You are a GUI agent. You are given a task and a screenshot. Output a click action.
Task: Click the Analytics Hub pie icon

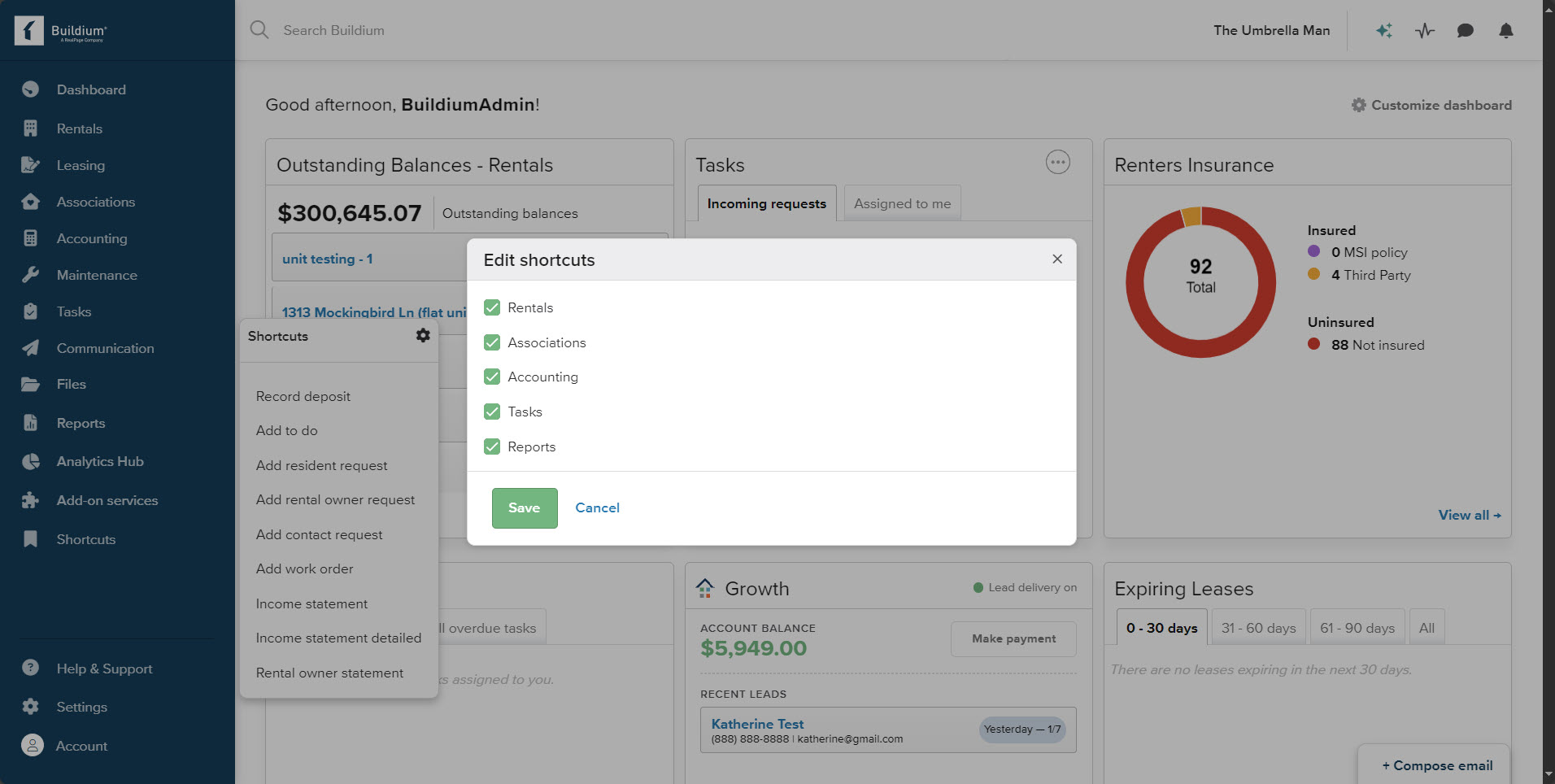coord(31,461)
